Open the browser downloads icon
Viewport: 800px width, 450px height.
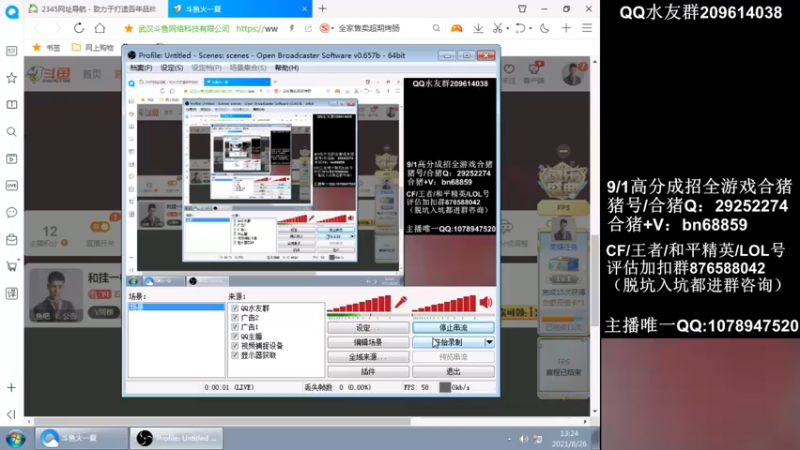click(x=478, y=29)
